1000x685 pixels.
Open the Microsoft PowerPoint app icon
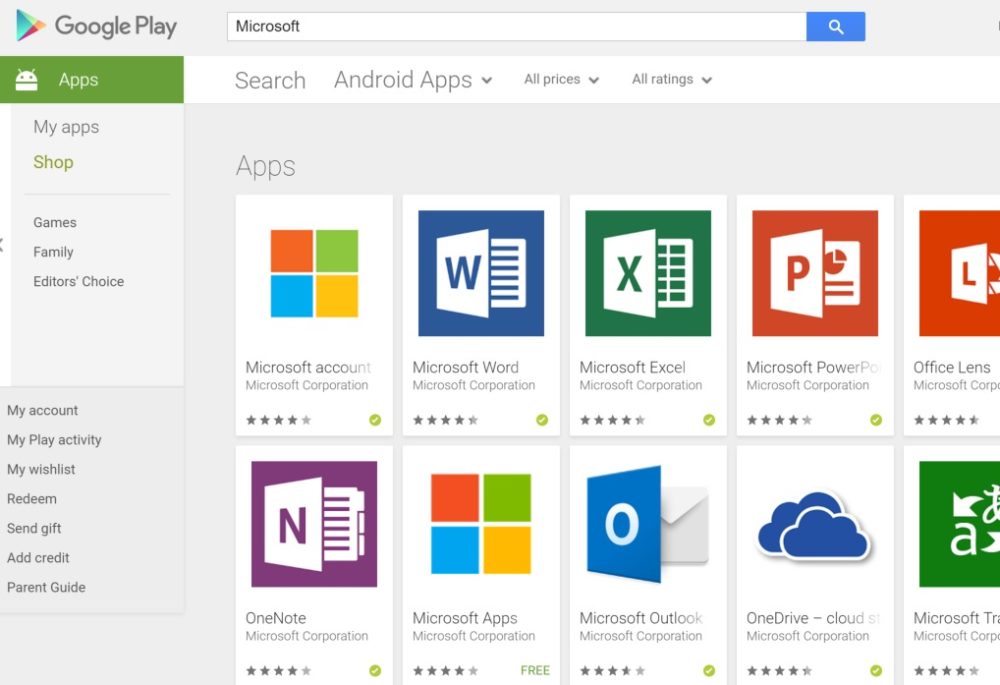[x=815, y=273]
